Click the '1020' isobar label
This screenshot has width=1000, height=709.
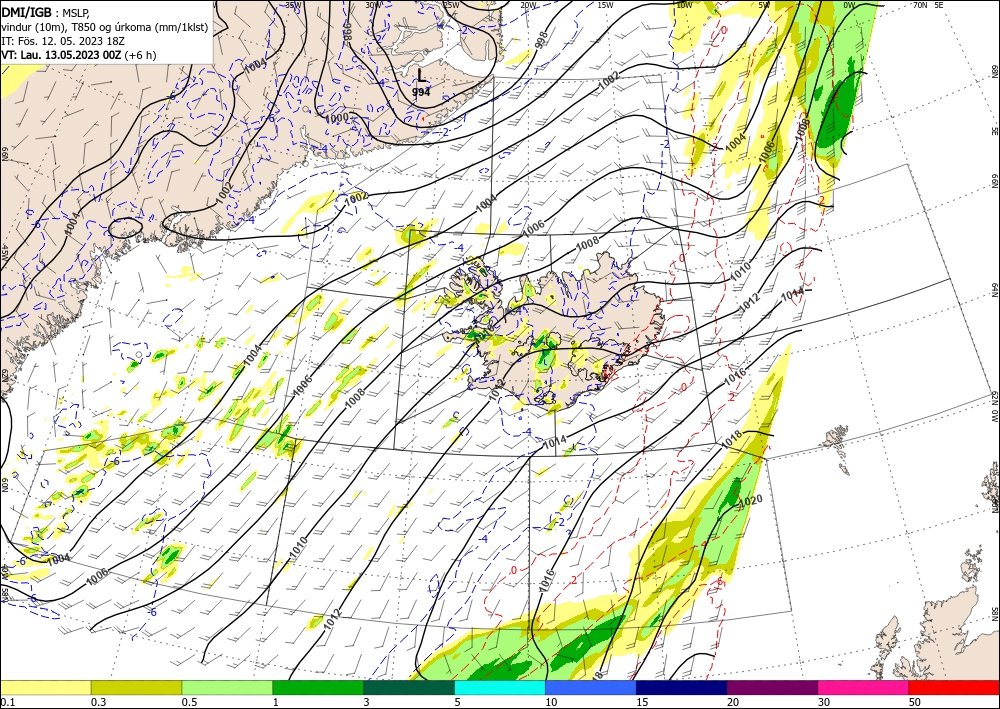[x=751, y=502]
